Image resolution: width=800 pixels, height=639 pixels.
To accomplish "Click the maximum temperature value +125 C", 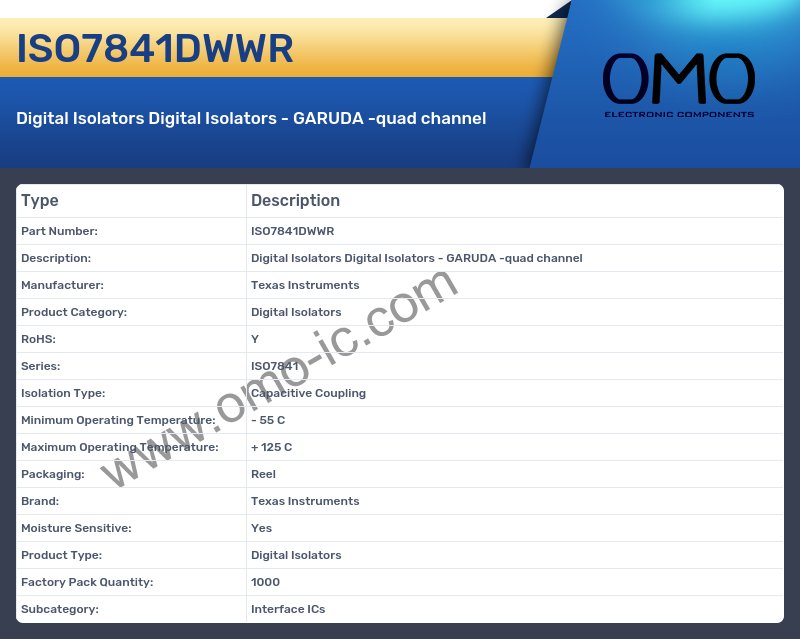I will point(271,447).
